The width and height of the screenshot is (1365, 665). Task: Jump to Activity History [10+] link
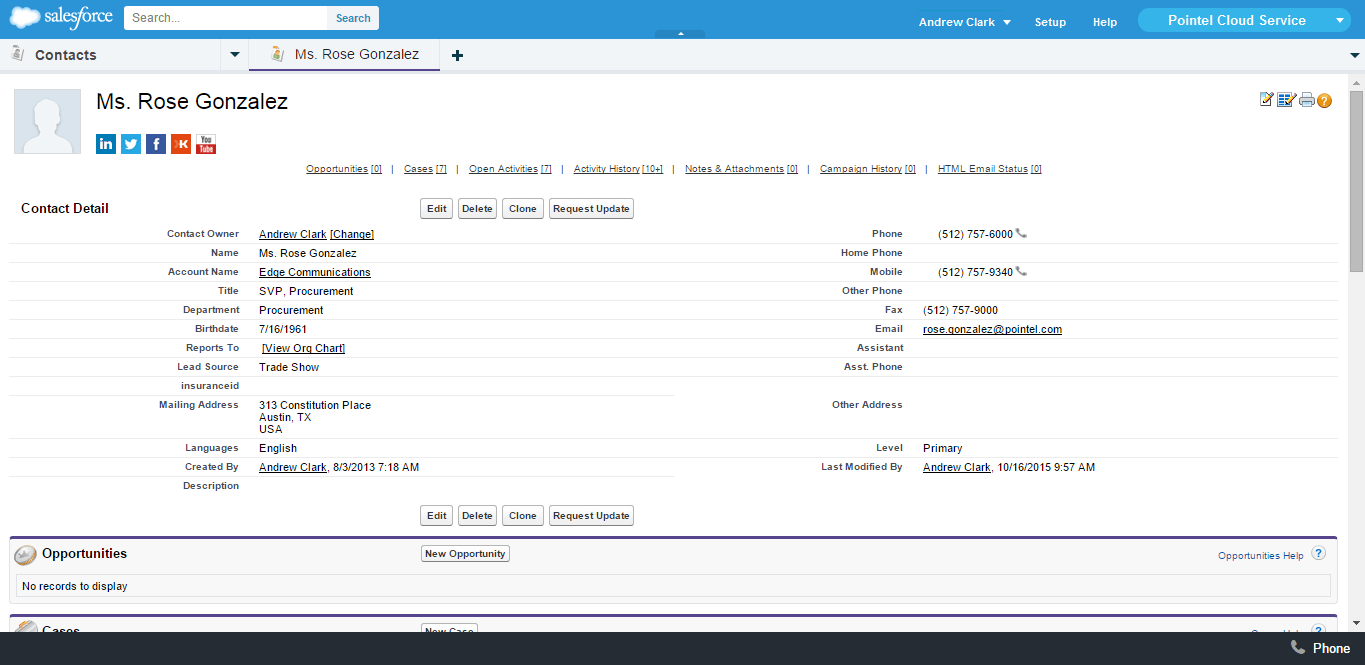618,169
